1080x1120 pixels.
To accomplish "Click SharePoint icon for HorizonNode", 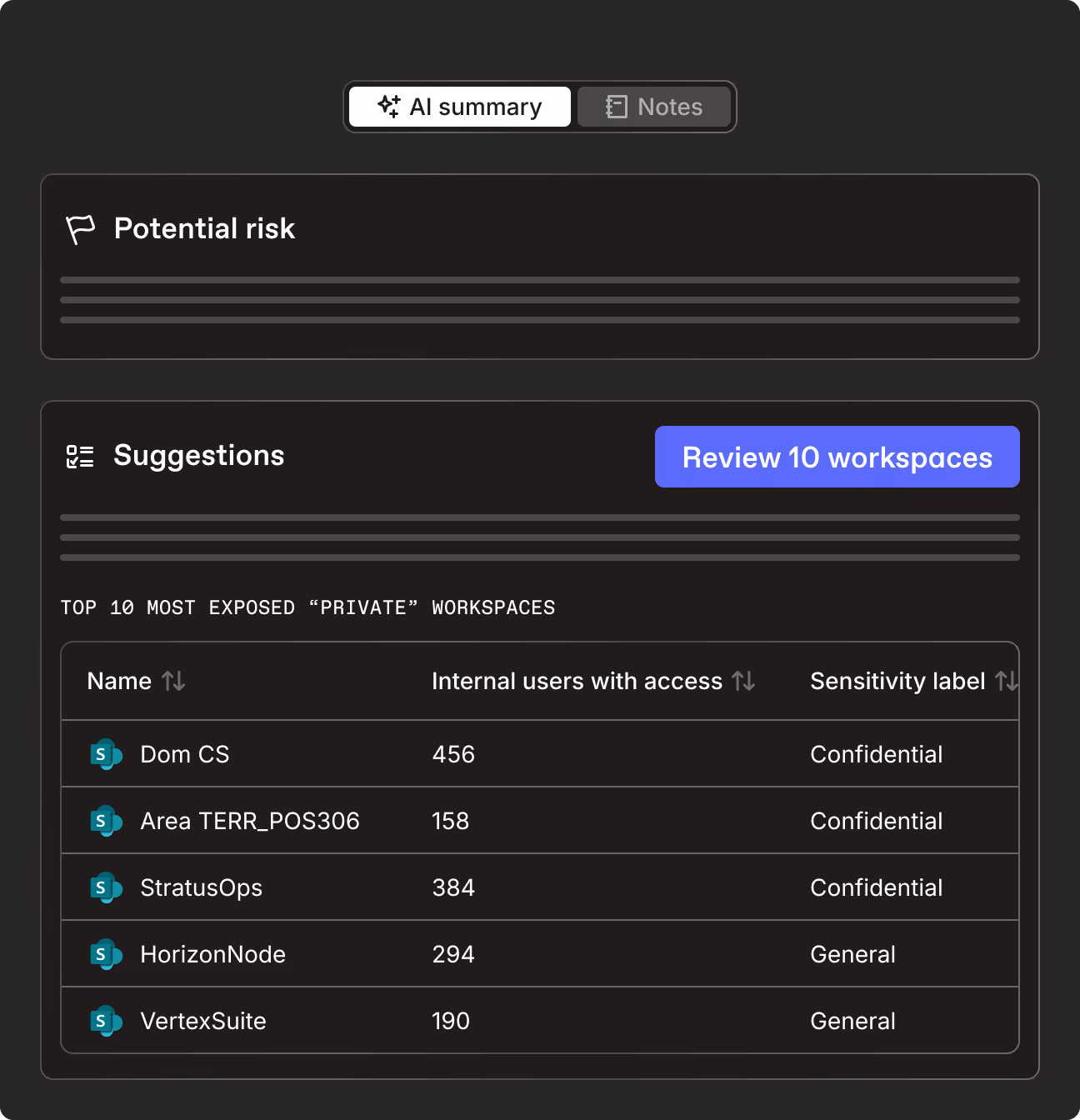I will click(106, 954).
